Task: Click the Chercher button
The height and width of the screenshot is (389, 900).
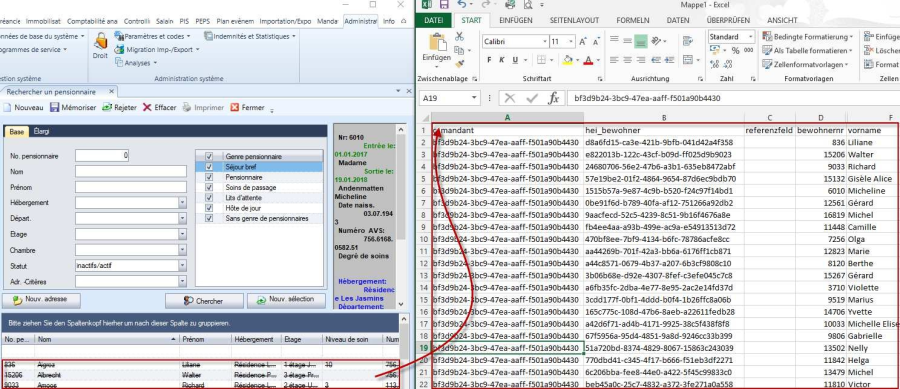Action: [x=204, y=301]
